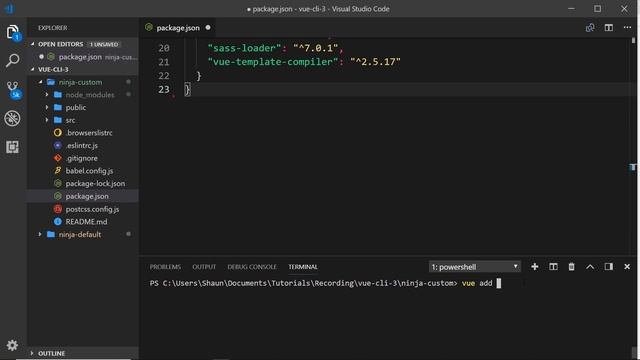The width and height of the screenshot is (640, 360).
Task: Open babel.config.js file
Action: tap(89, 171)
